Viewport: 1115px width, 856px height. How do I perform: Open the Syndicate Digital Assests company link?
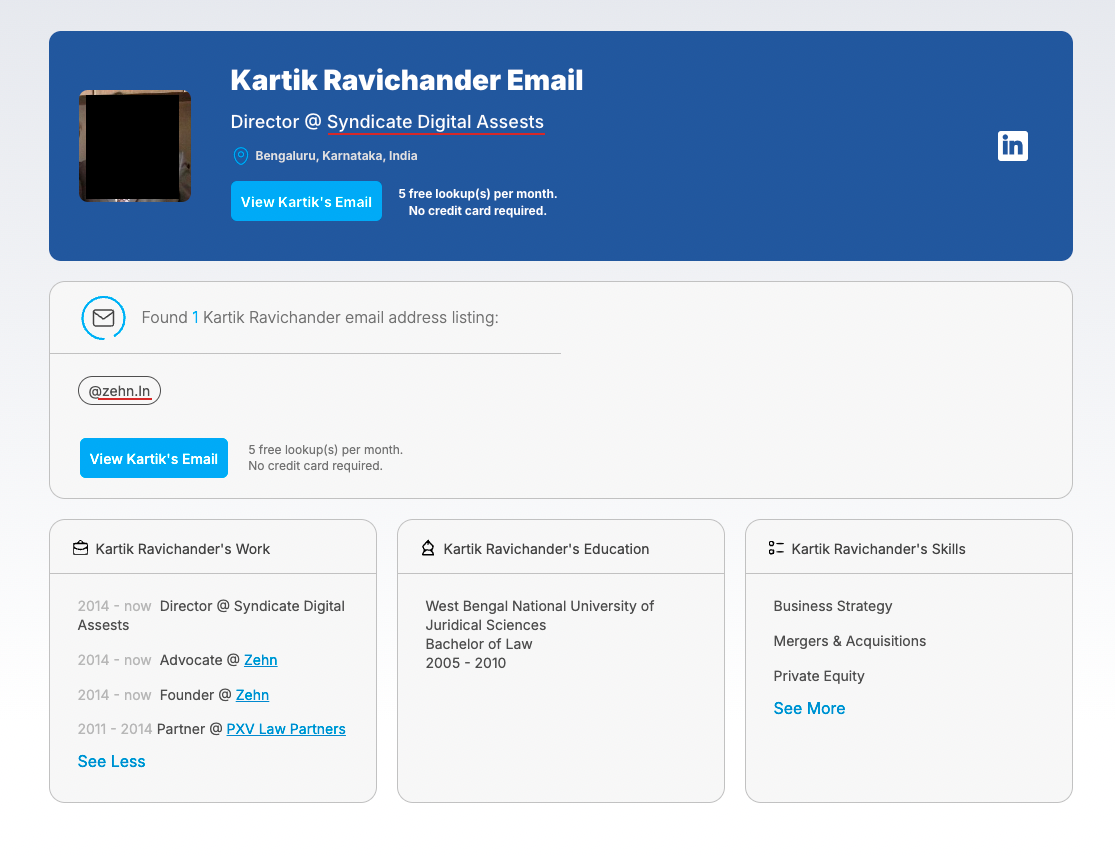tap(435, 122)
